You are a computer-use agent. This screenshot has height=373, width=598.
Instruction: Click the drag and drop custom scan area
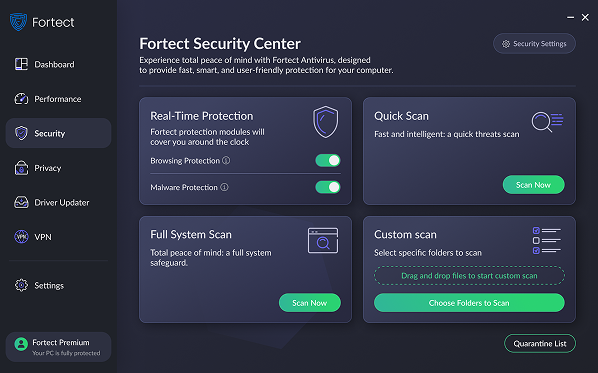click(x=469, y=275)
